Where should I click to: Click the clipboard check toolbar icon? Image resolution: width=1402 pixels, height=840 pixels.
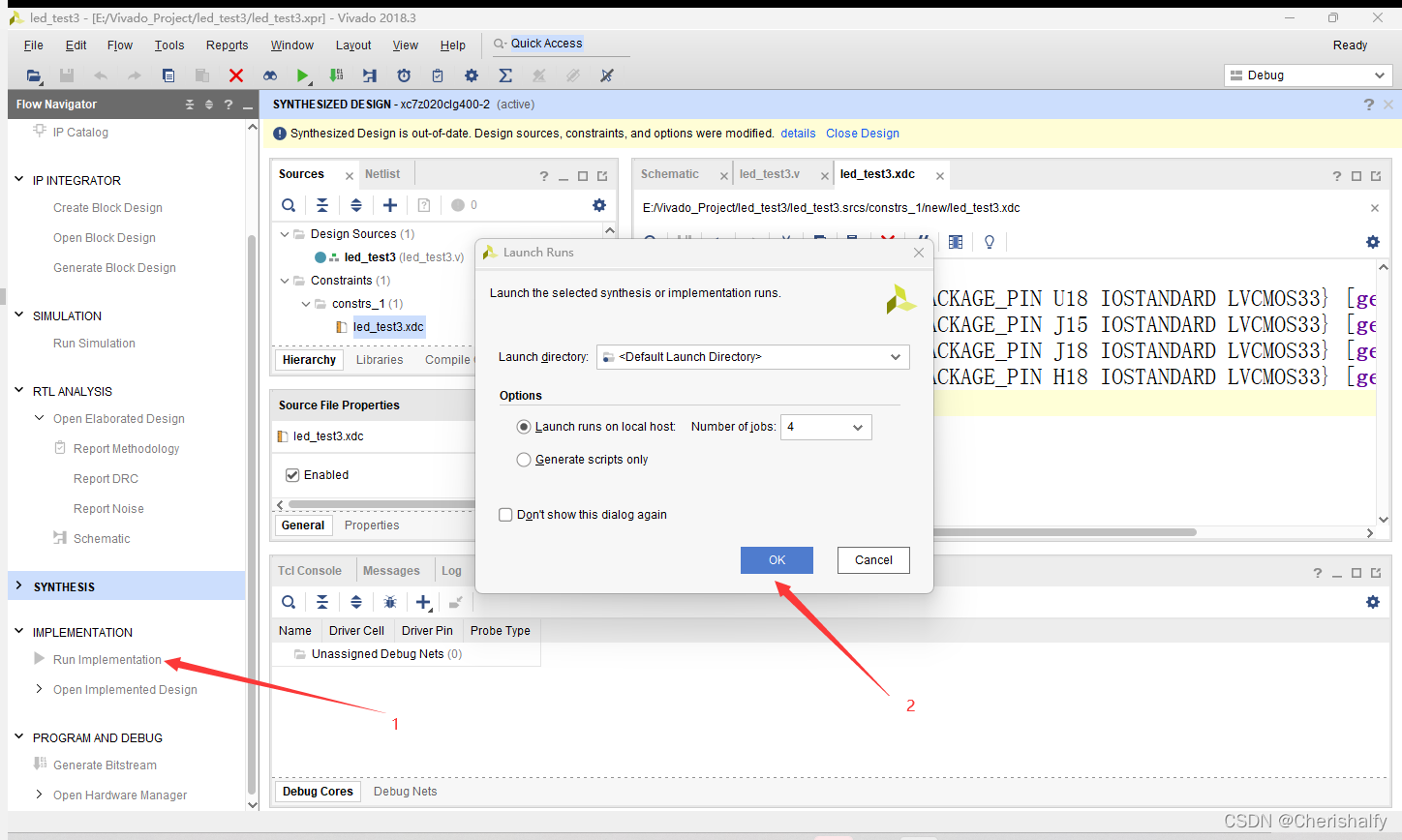438,75
